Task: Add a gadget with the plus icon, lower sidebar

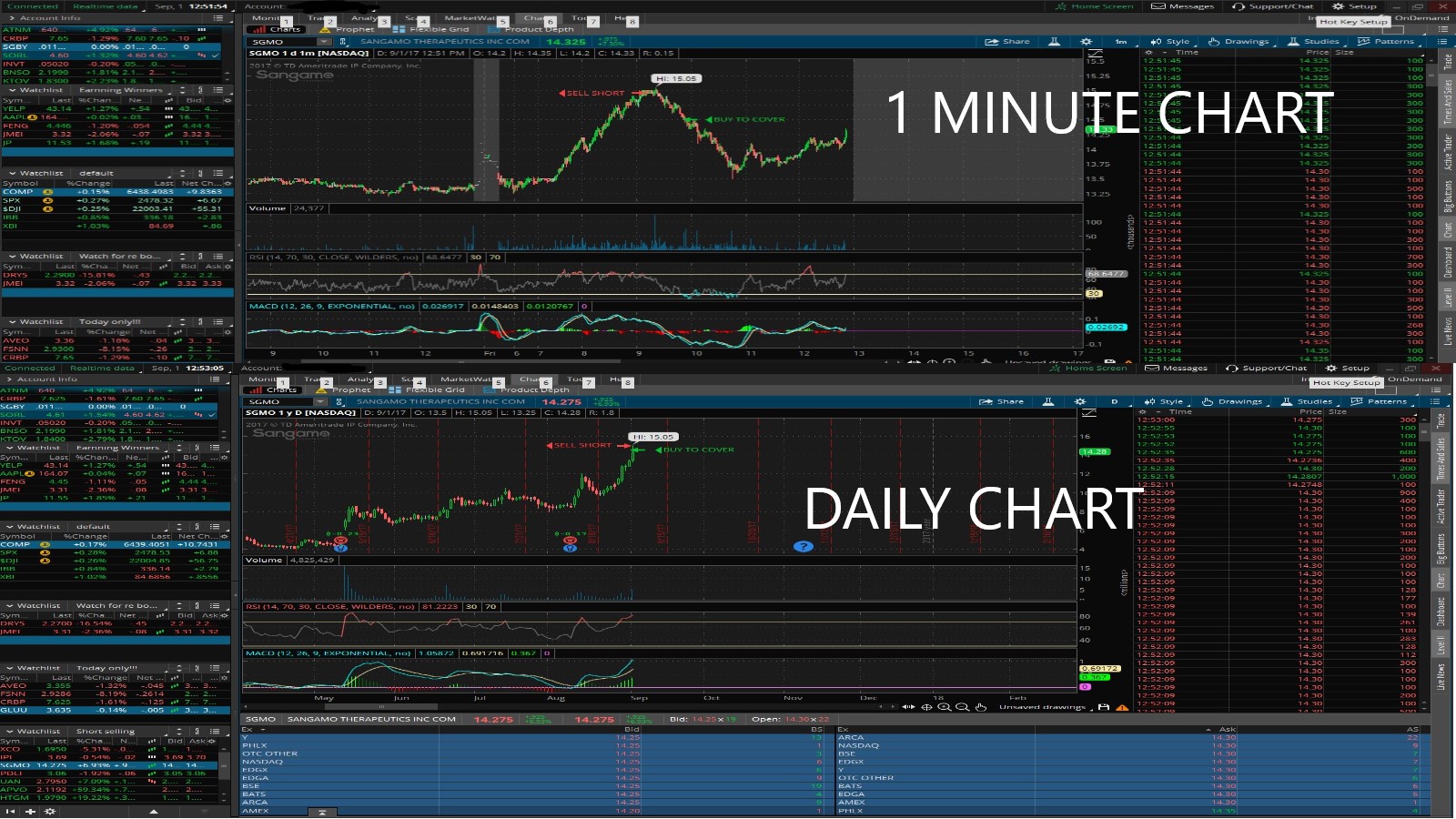Action: pos(30,811)
